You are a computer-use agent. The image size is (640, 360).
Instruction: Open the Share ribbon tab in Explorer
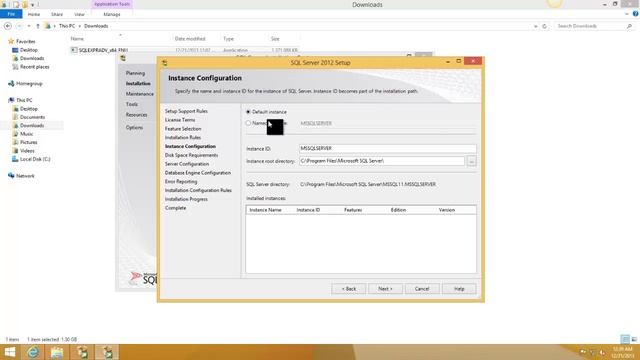point(57,14)
